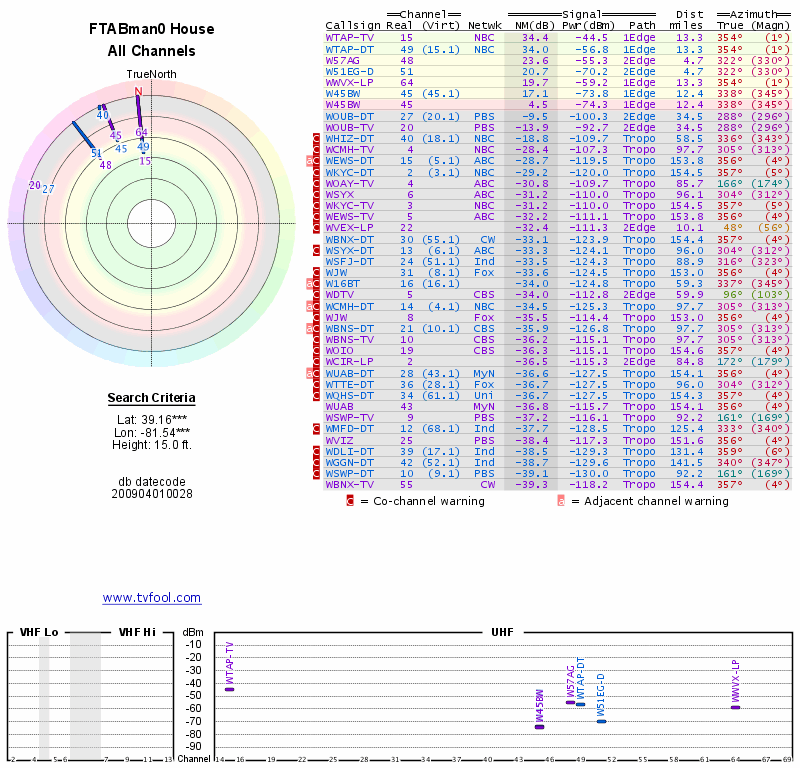The width and height of the screenshot is (800, 768).
Task: Select the co-channel icon next to WEWS-TV
Action: [316, 217]
